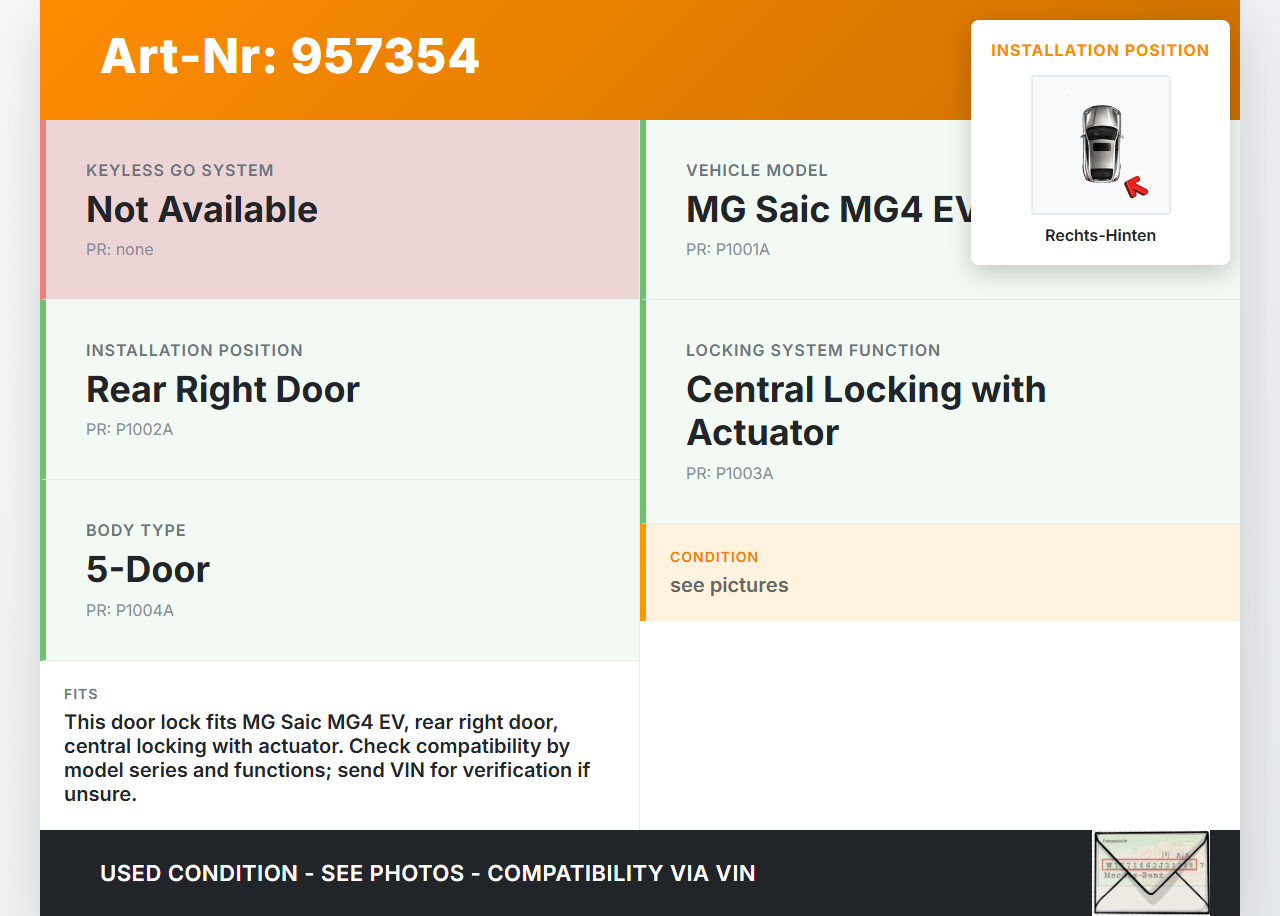The image size is (1280, 916).
Task: Click the Used Condition footer banner text
Action: pyautogui.click(x=428, y=873)
